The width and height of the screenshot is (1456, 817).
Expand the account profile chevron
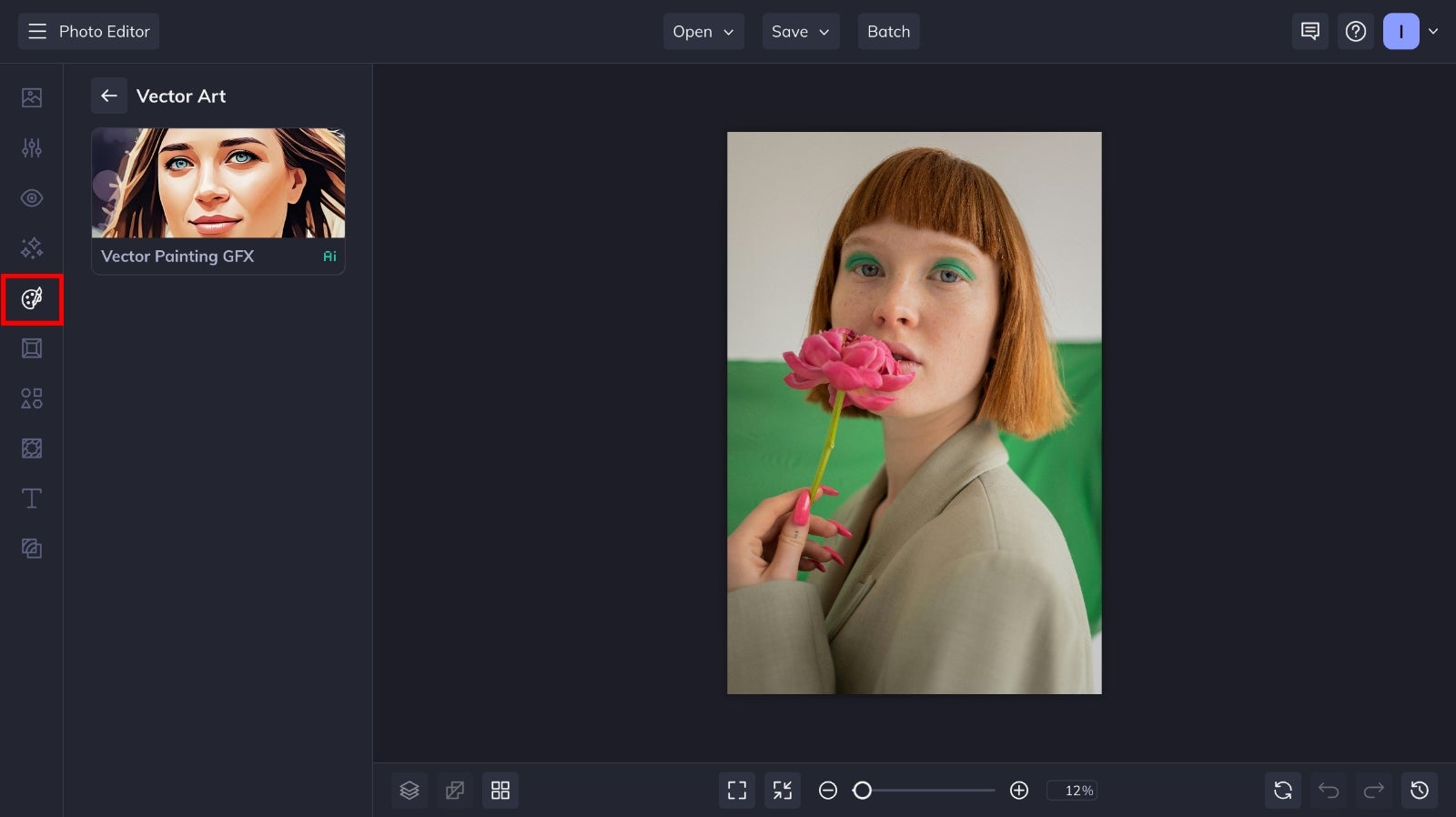tap(1433, 32)
